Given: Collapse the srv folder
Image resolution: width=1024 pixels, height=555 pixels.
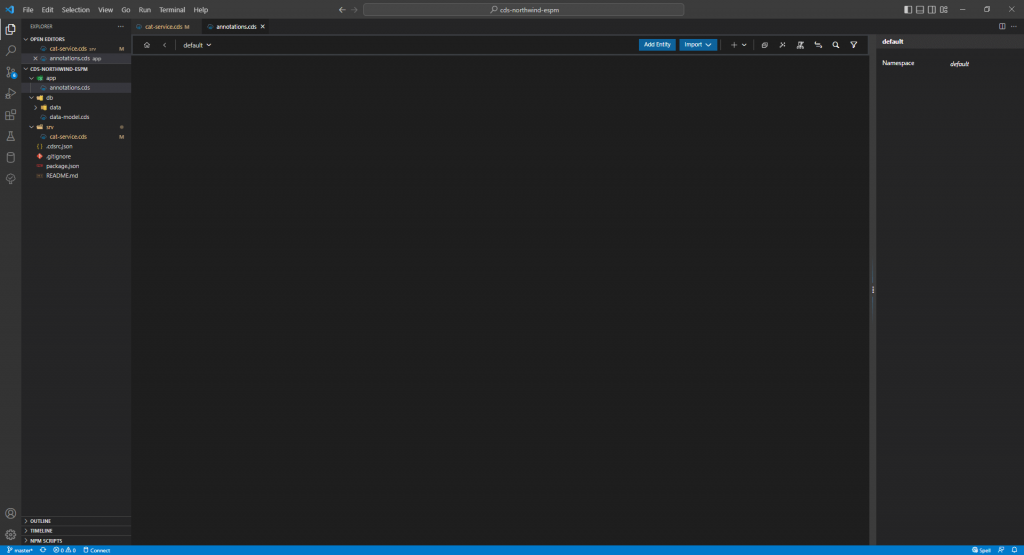Looking at the screenshot, I should (31, 127).
